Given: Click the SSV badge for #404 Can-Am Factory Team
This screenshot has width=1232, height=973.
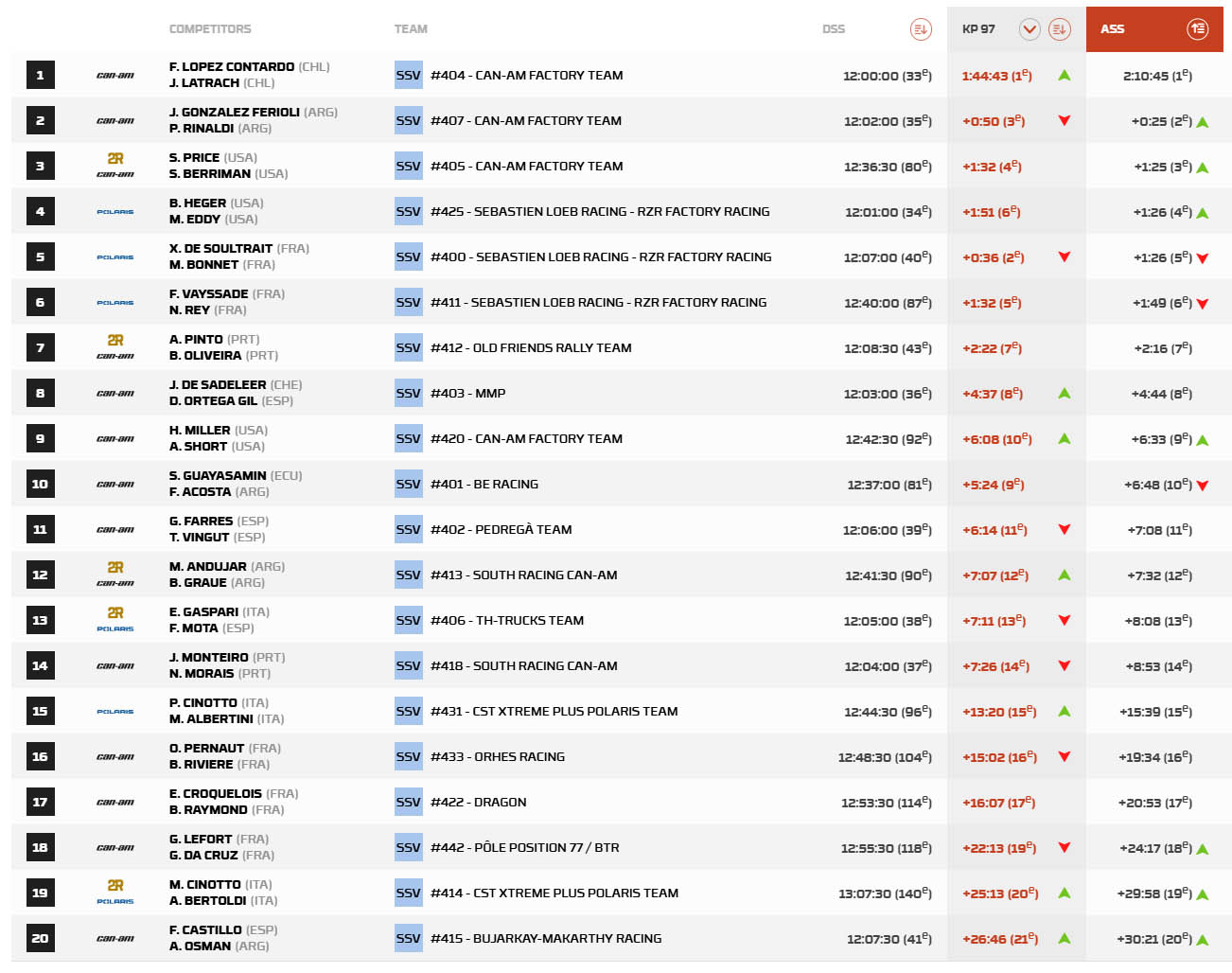Looking at the screenshot, I should click(x=408, y=76).
